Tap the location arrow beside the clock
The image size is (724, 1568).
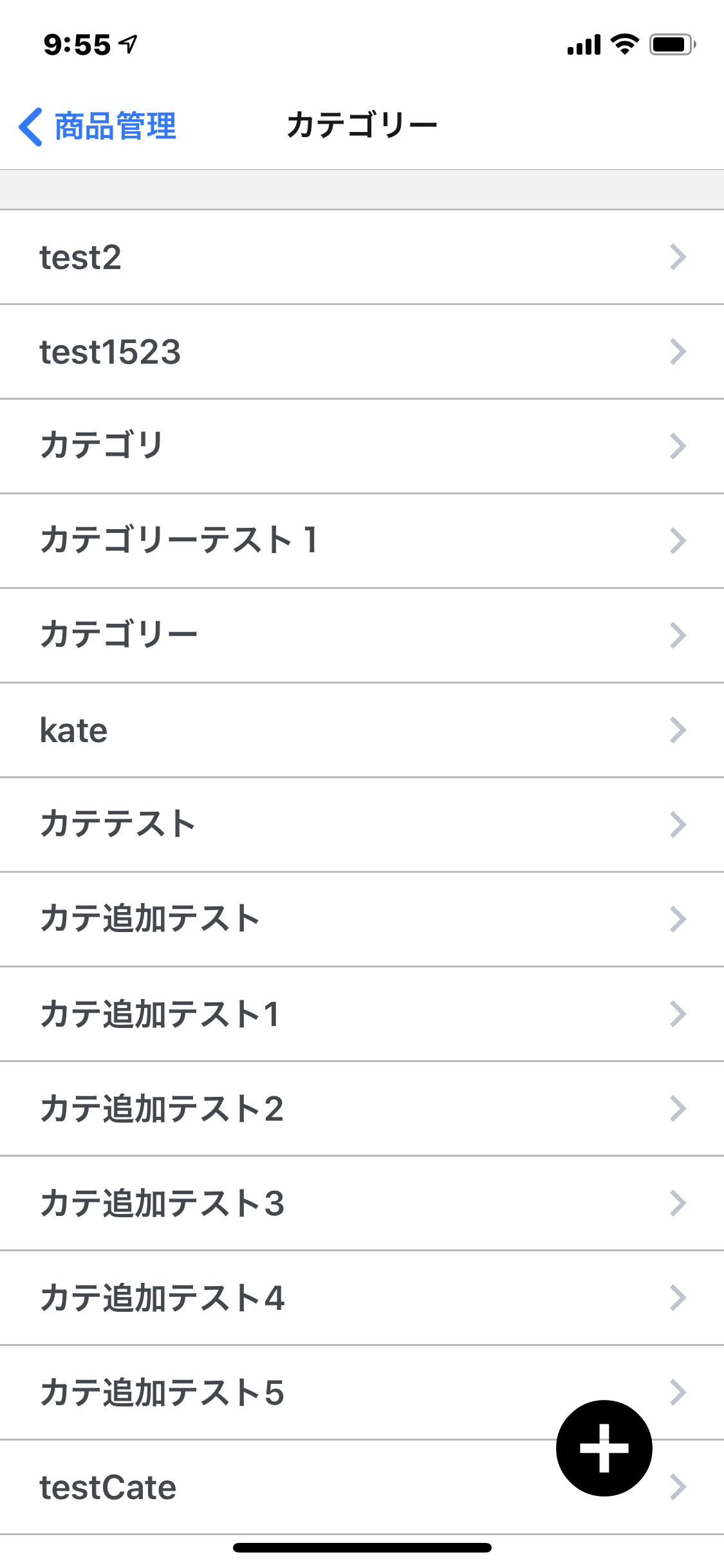[129, 44]
